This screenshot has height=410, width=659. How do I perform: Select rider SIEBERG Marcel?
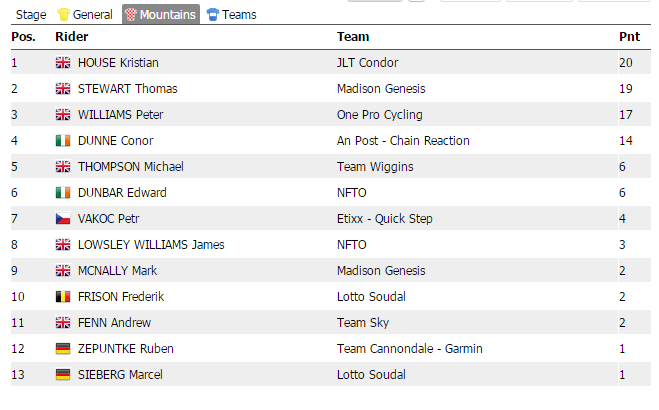click(x=120, y=375)
